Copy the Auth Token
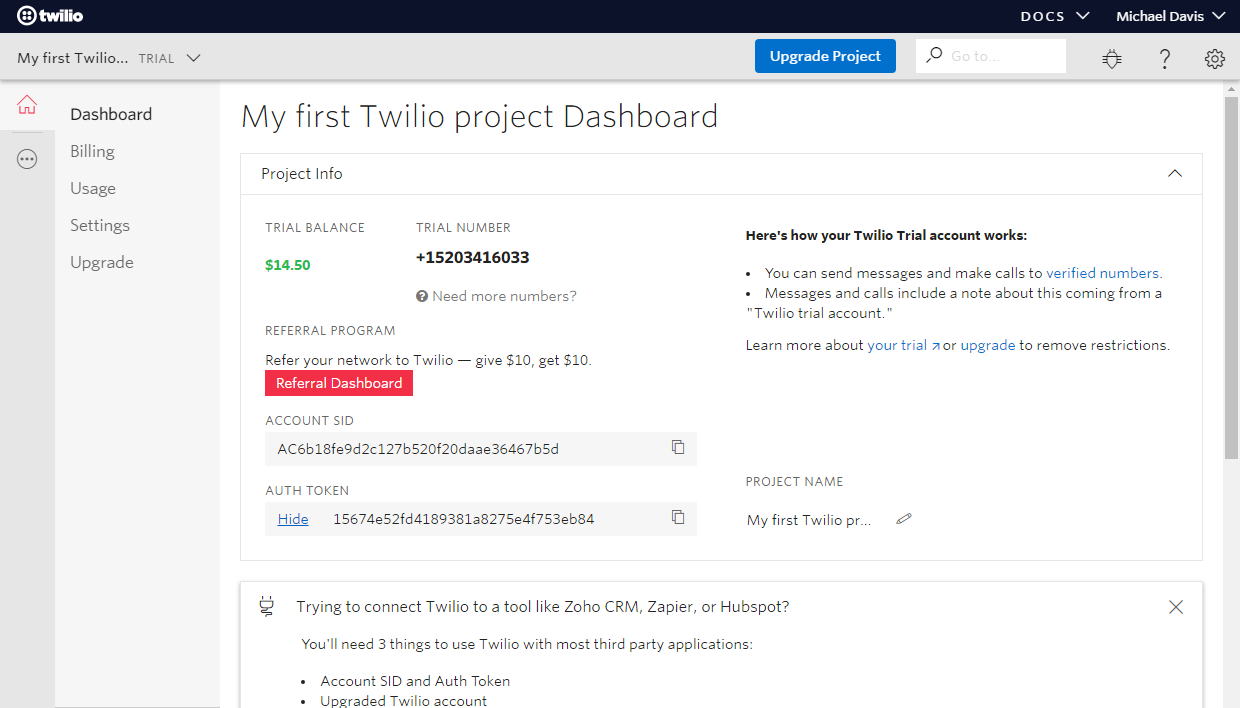This screenshot has height=708, width=1240. pos(678,518)
